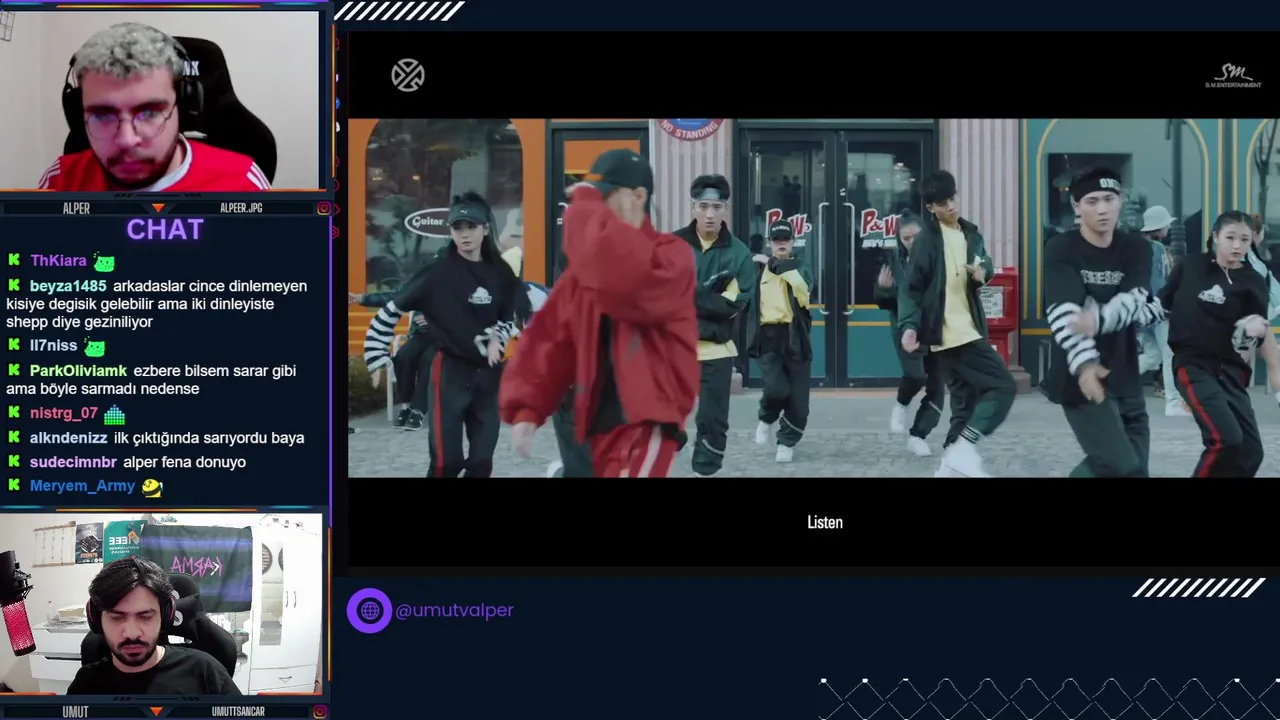This screenshot has width=1280, height=720.
Task: Click the UMUTTSANCAR label
Action: pos(238,711)
